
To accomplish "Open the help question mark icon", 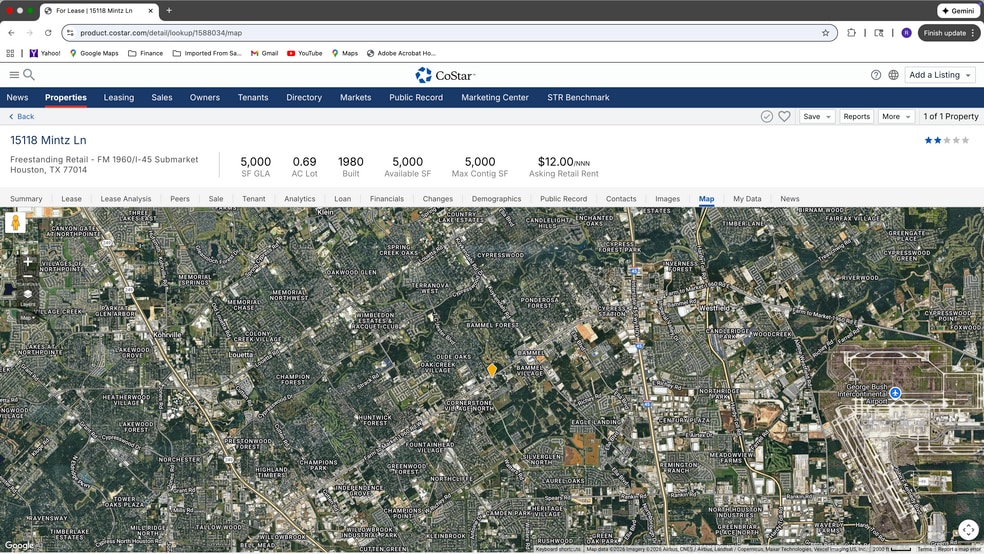I will 876,75.
